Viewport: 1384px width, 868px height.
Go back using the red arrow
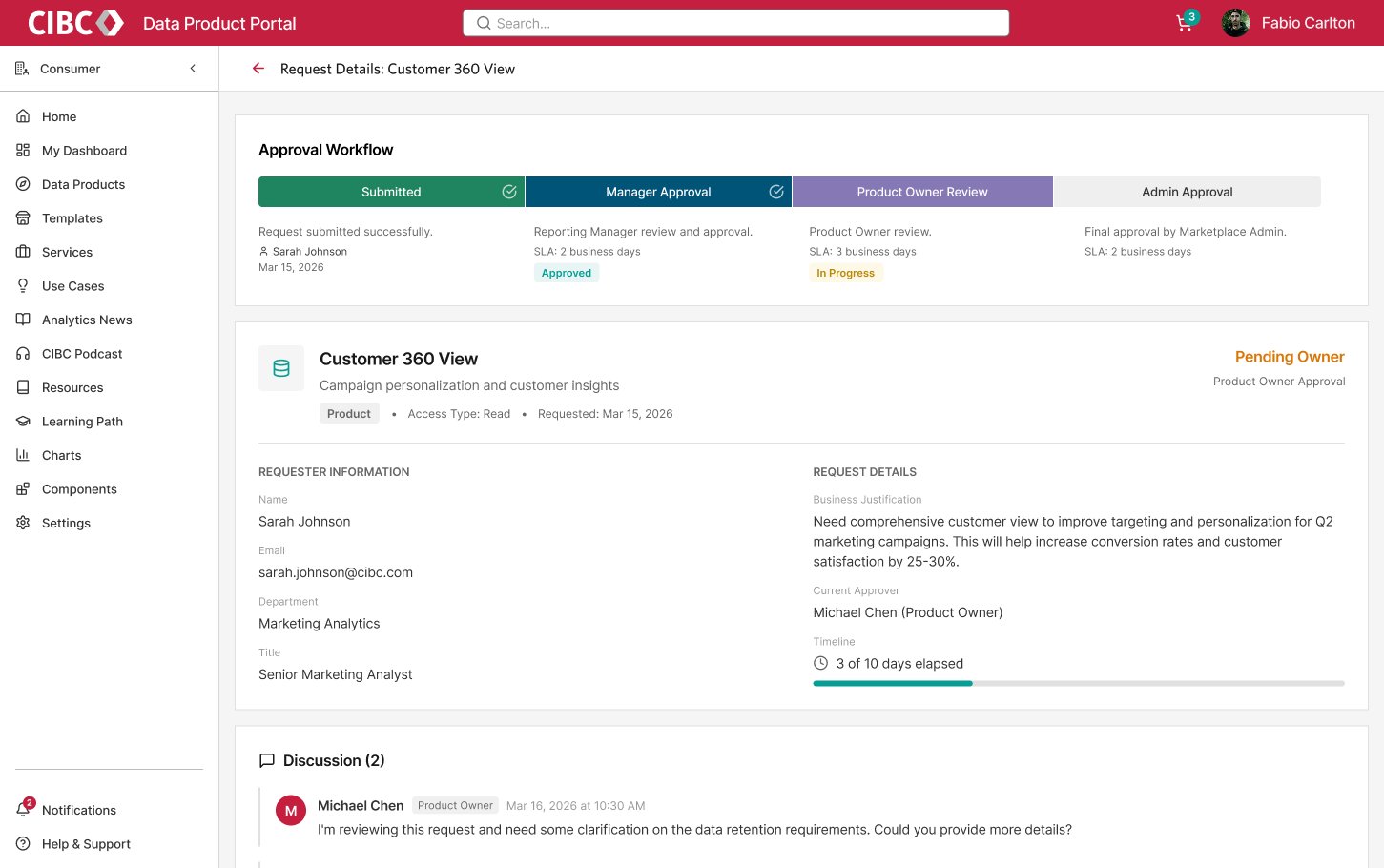[x=258, y=69]
